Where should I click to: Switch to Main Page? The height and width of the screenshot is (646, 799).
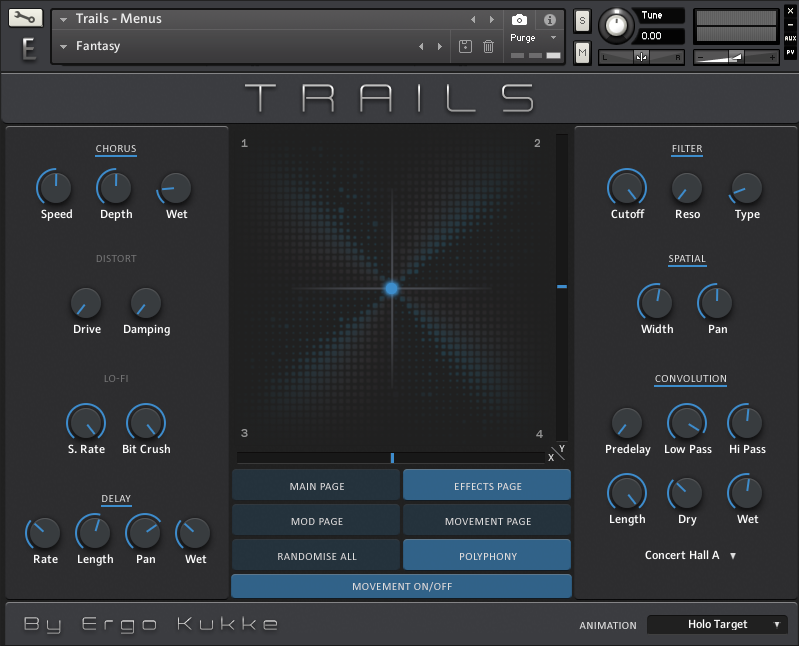pos(316,486)
